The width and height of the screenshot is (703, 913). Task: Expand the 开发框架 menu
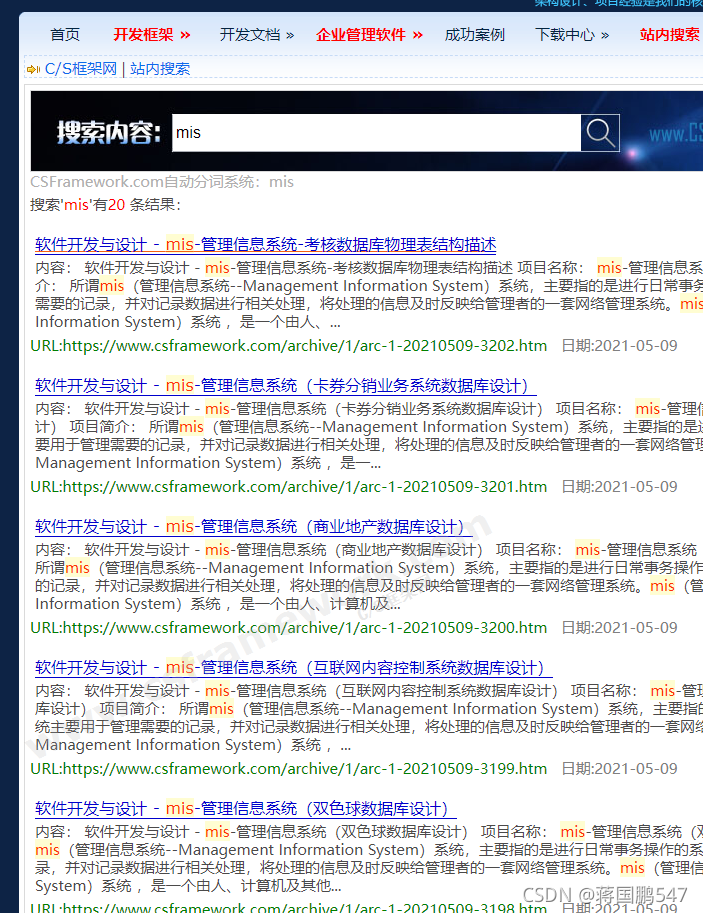(151, 34)
